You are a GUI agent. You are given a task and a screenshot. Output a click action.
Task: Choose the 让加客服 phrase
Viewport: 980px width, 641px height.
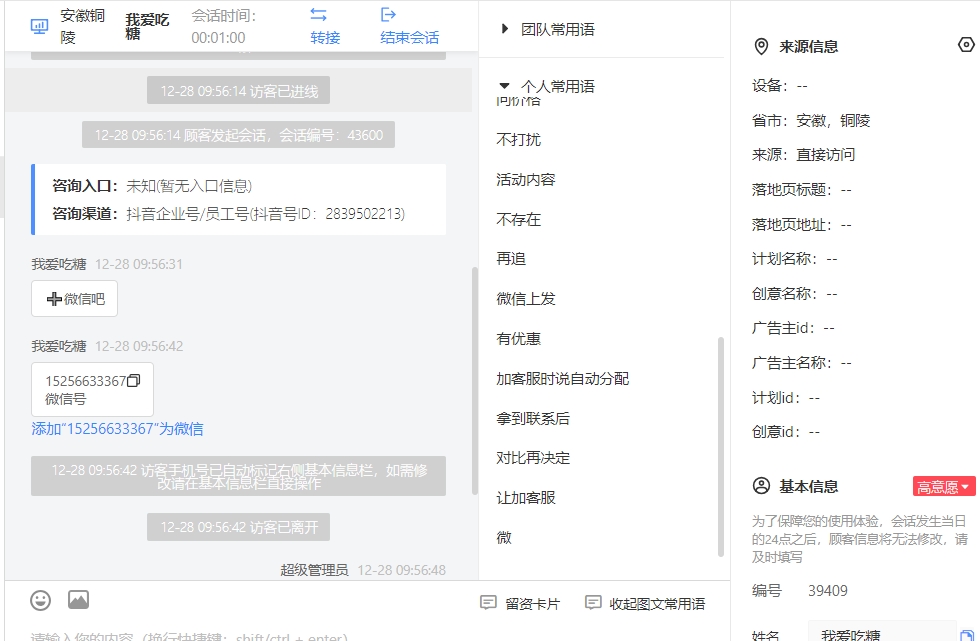[526, 498]
